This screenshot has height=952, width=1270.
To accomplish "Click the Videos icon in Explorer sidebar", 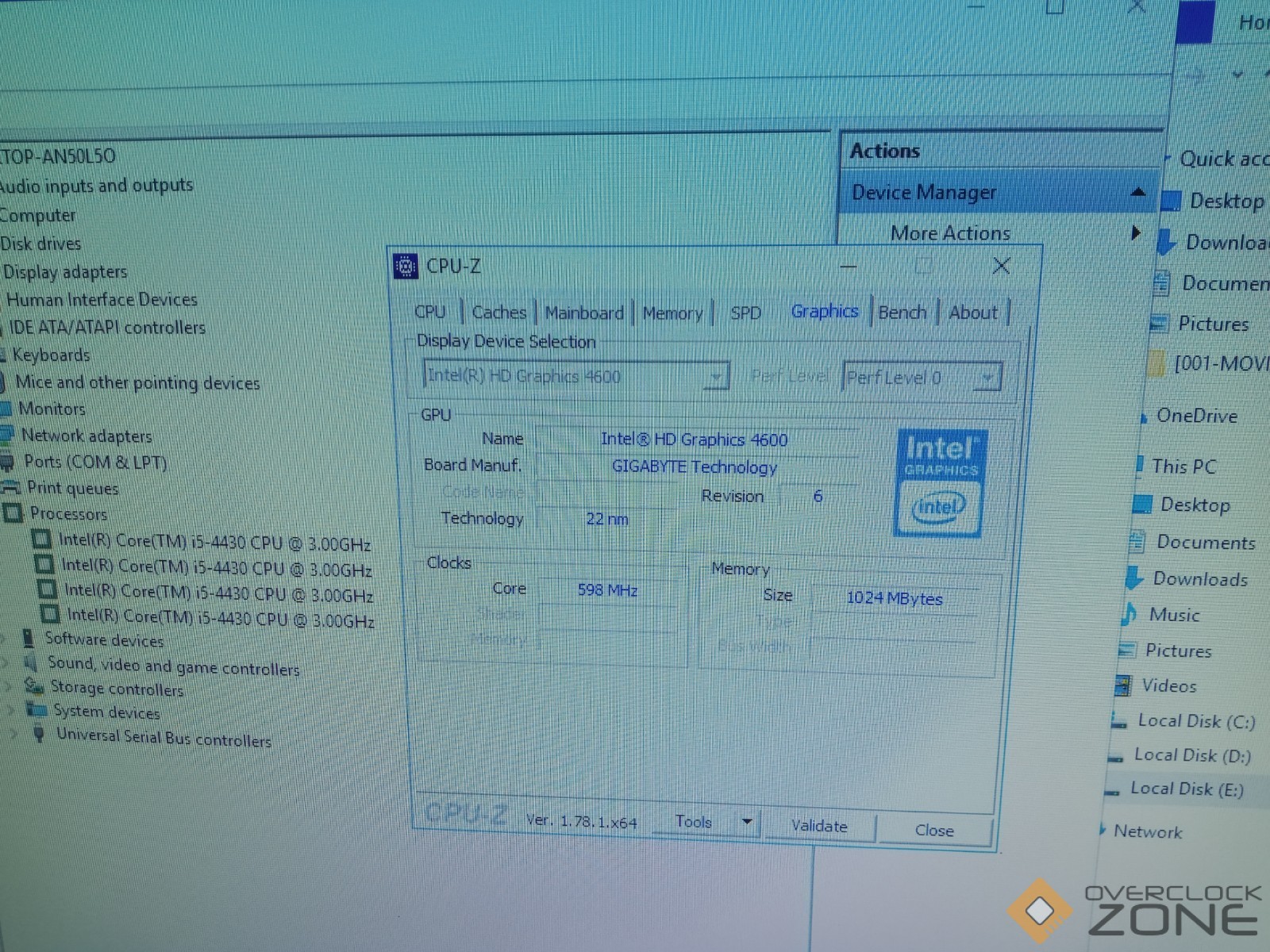I will point(1122,685).
